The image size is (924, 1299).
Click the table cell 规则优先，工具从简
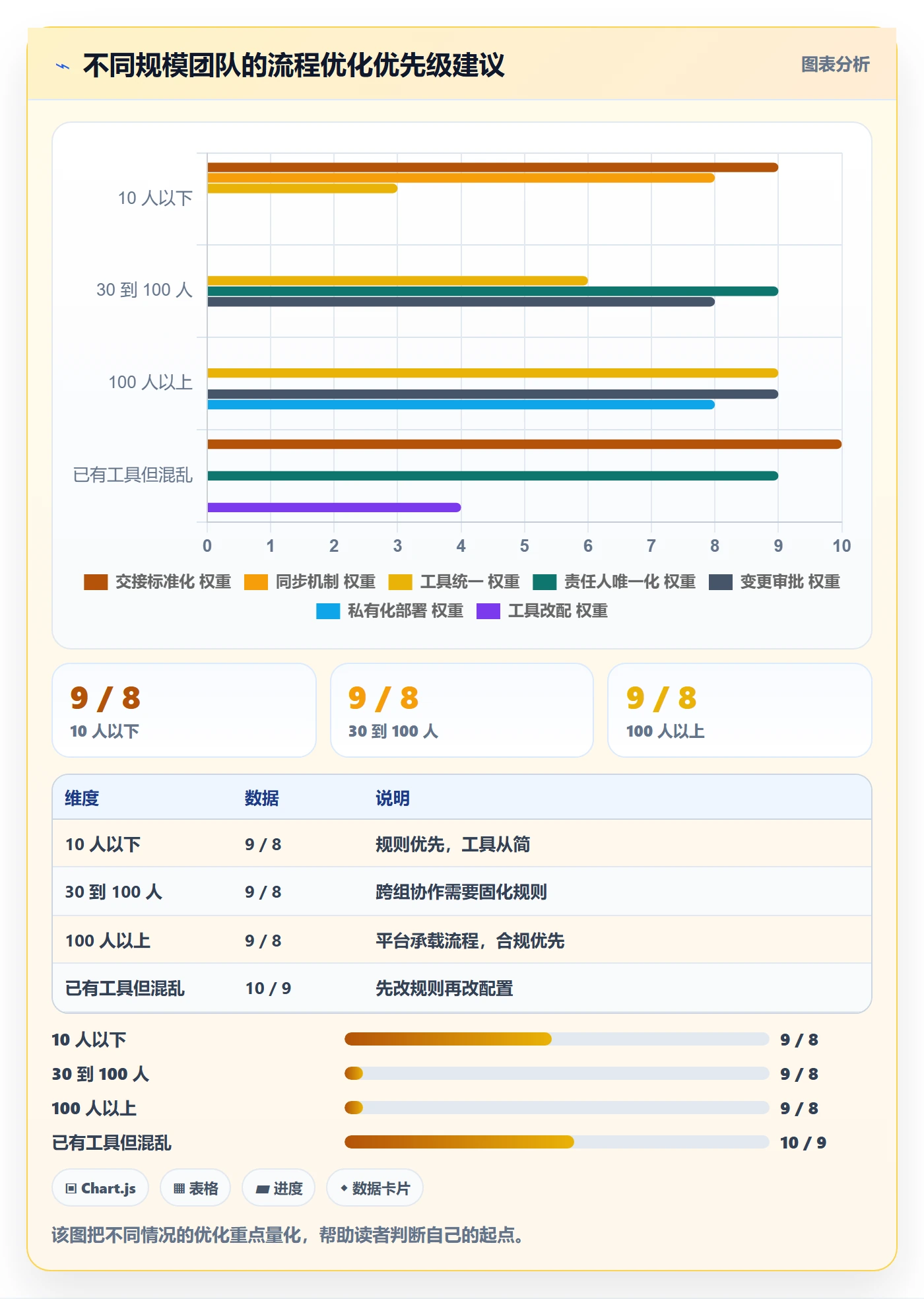coord(453,844)
